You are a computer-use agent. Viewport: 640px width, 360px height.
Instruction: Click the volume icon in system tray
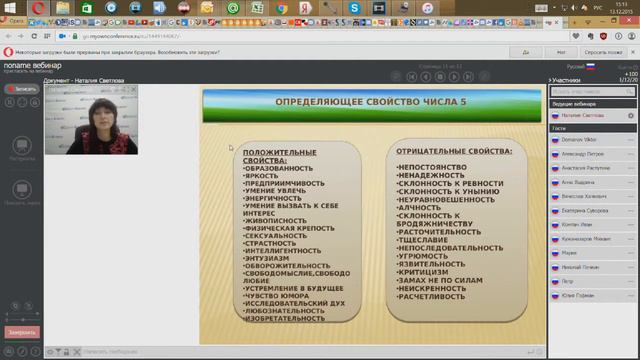coord(574,8)
